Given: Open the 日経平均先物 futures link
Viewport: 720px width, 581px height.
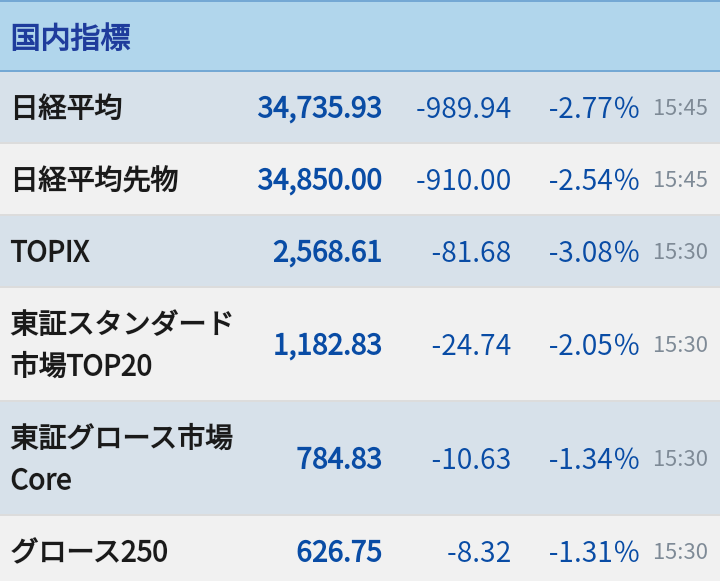Looking at the screenshot, I should [95, 179].
